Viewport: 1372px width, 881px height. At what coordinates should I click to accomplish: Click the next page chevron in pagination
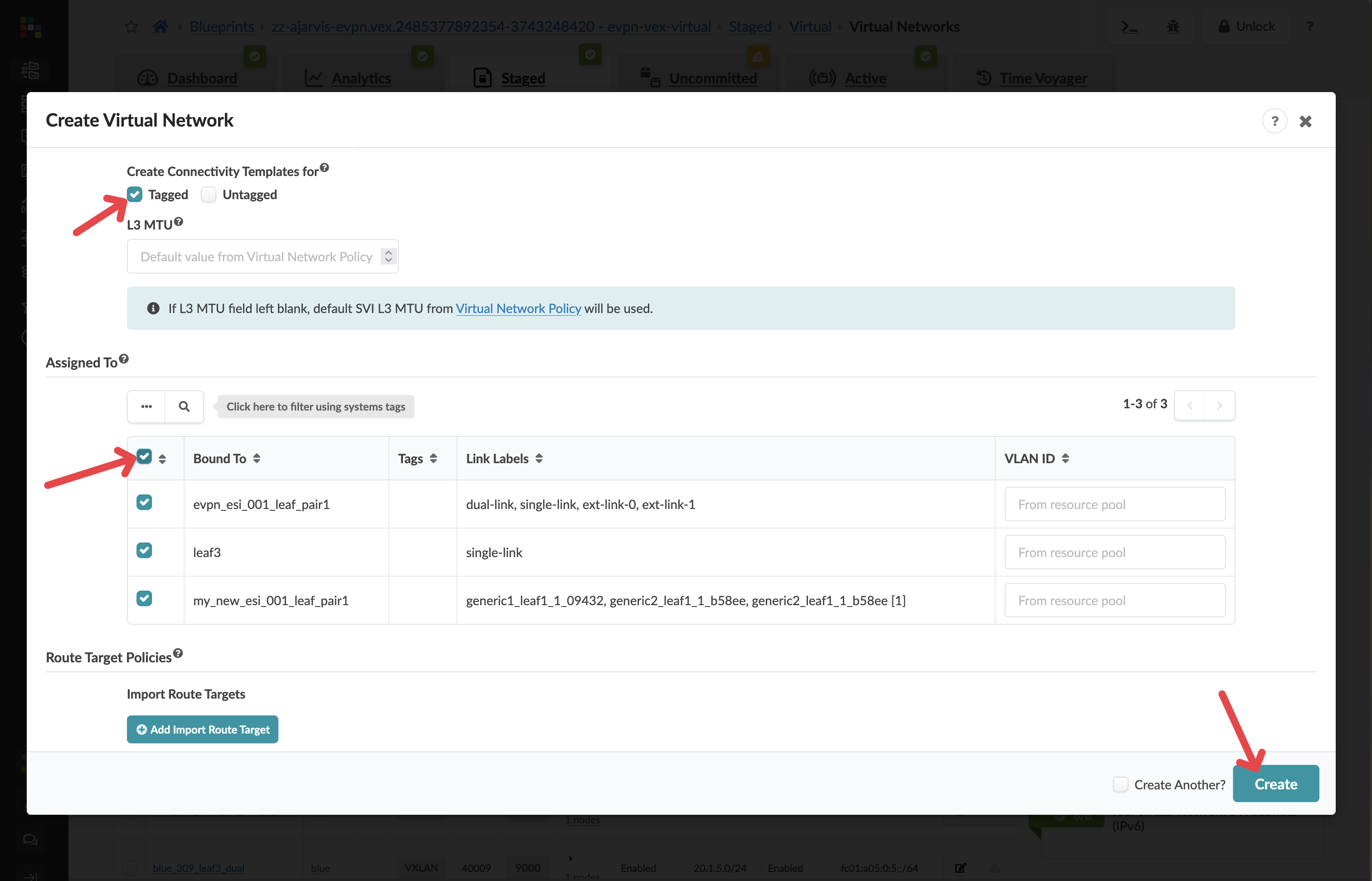click(1221, 405)
